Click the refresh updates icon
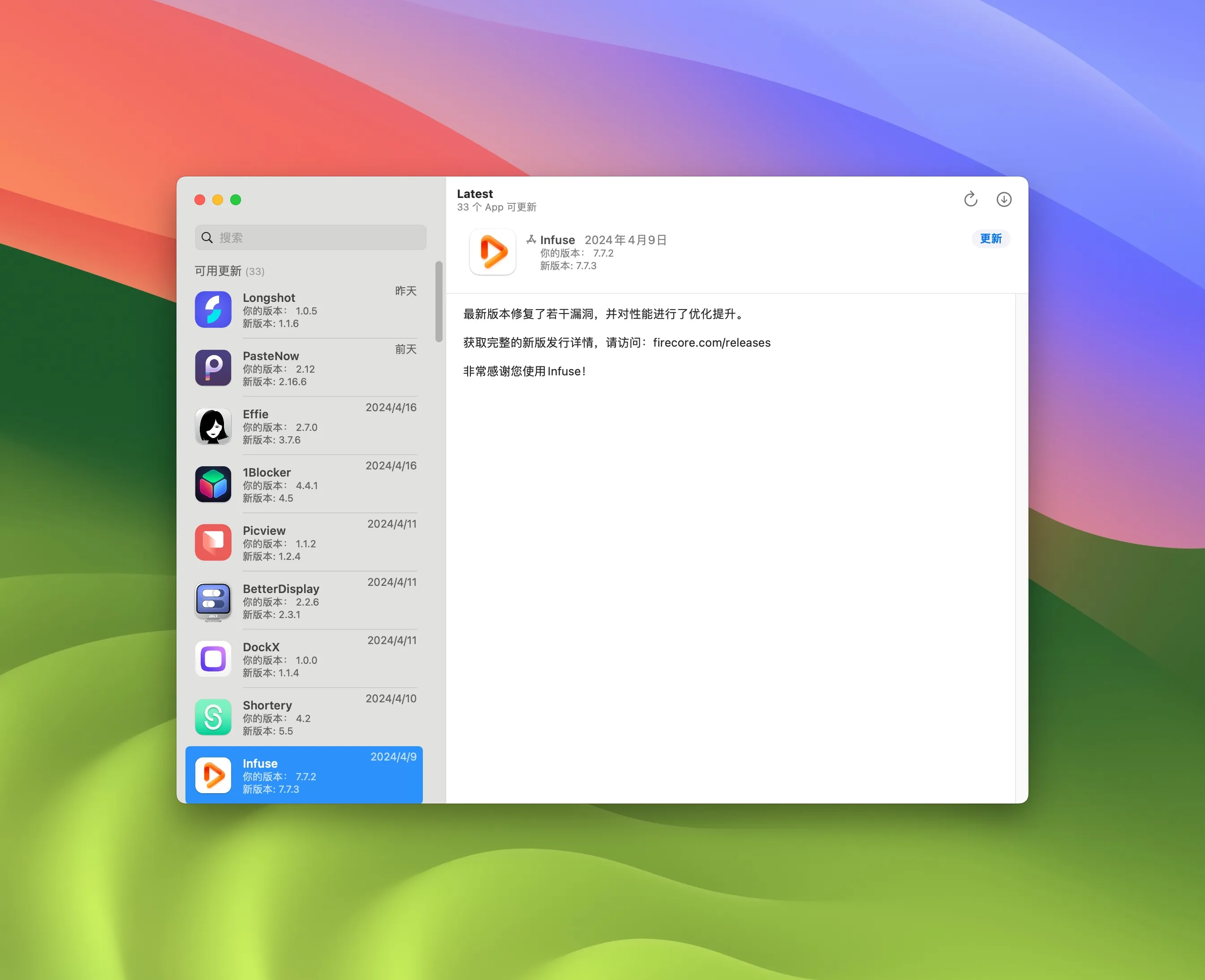 970,199
